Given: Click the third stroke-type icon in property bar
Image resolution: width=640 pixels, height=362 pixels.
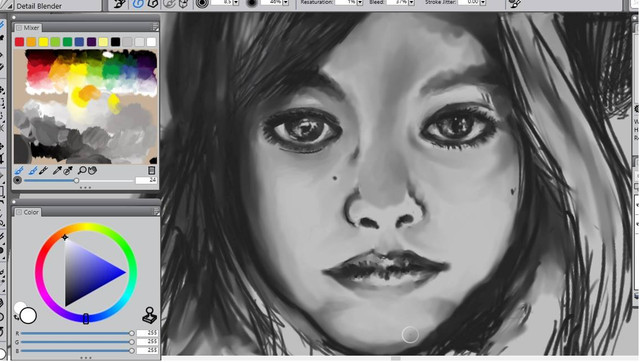Looking at the screenshot, I should point(153,4).
